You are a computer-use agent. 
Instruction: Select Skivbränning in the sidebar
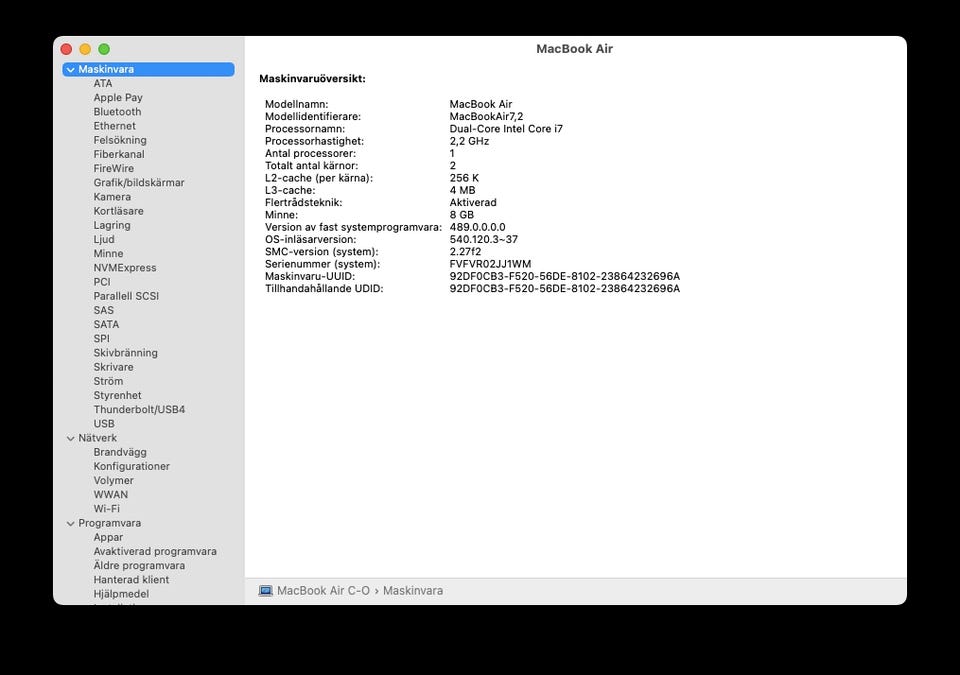coord(126,353)
